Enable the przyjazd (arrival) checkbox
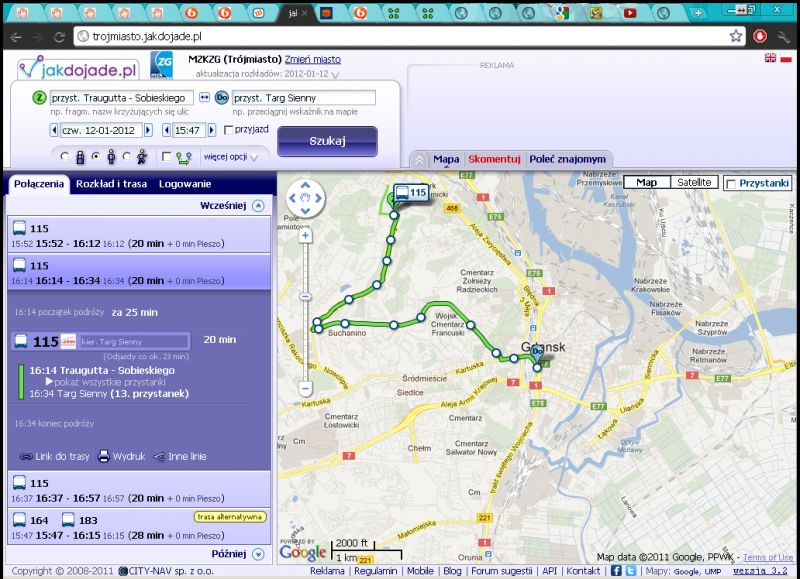This screenshot has width=800, height=579. click(x=229, y=130)
